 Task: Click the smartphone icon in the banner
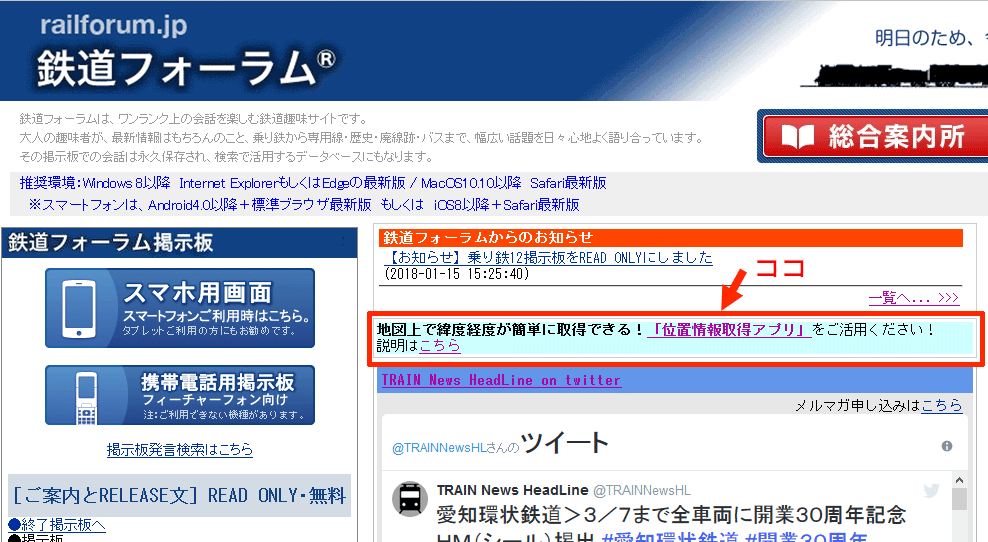pos(82,308)
